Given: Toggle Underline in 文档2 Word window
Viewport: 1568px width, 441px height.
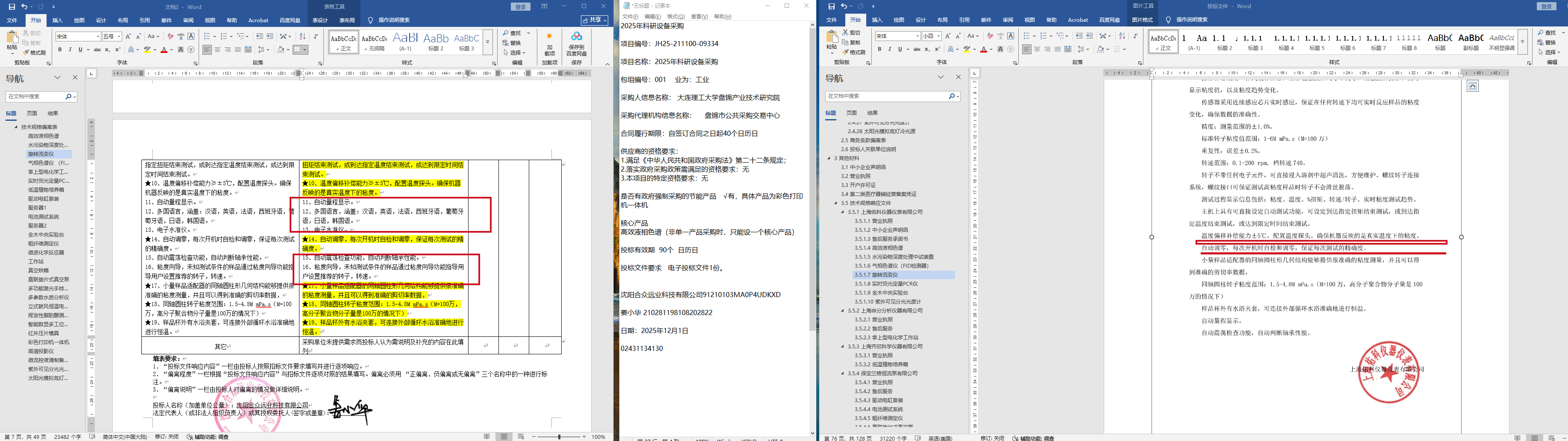Looking at the screenshot, I should pyautogui.click(x=80, y=50).
